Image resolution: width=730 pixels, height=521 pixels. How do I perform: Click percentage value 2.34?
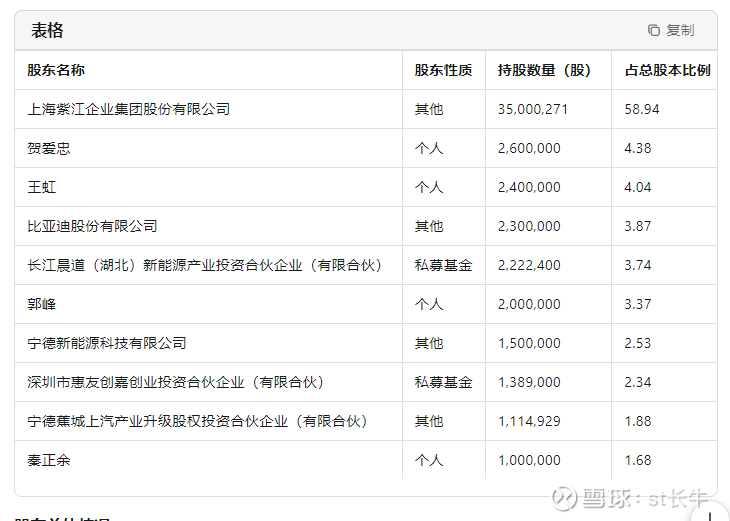coord(638,383)
